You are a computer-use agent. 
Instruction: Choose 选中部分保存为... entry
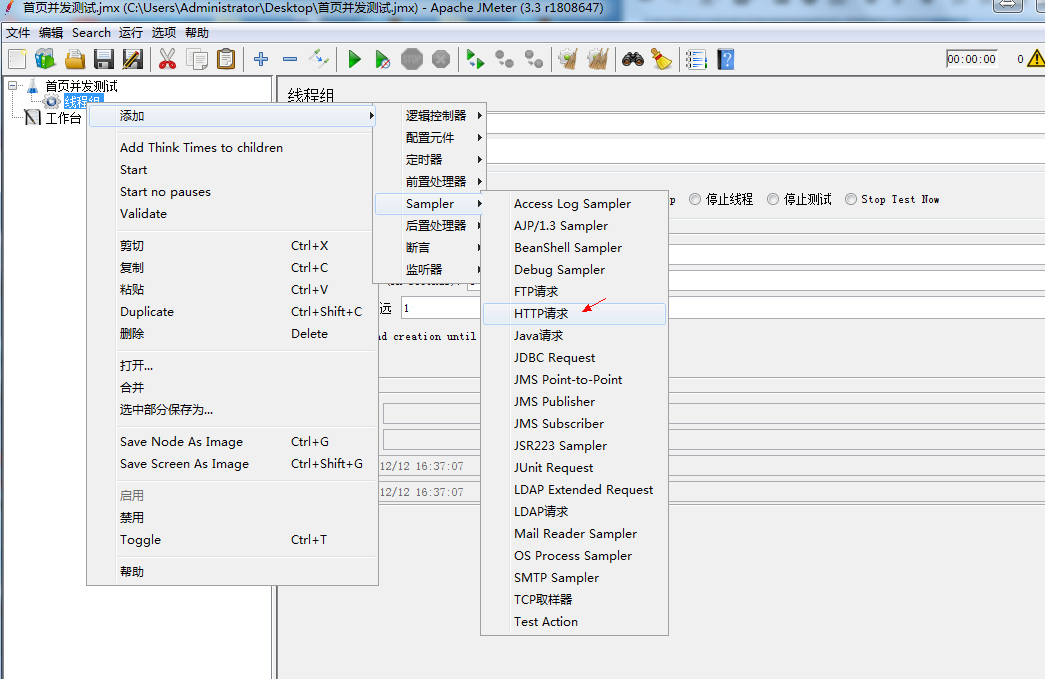point(232,409)
